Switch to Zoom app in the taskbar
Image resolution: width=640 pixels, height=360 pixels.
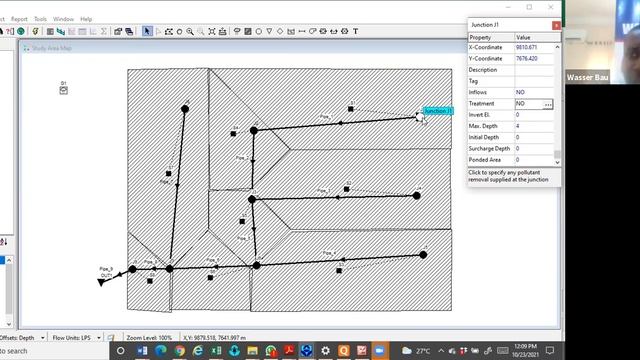(380, 351)
